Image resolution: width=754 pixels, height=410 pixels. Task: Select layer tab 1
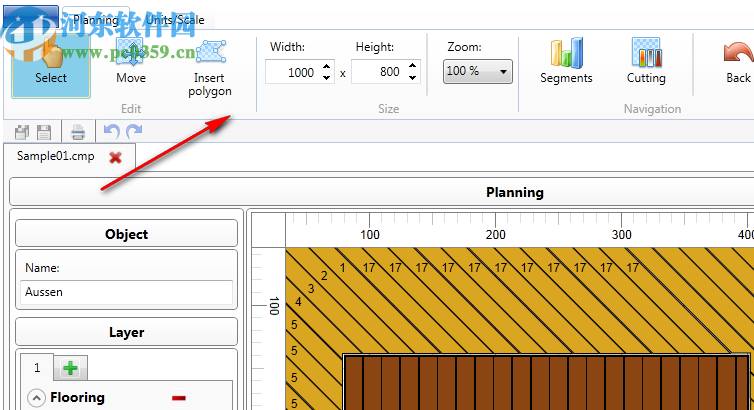click(37, 368)
